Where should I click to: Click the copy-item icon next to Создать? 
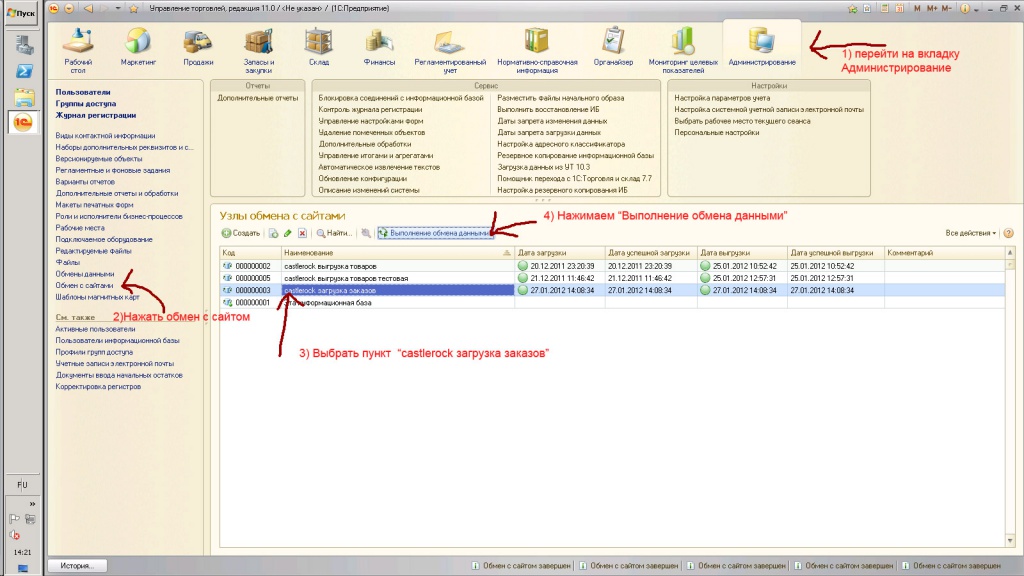[x=274, y=233]
